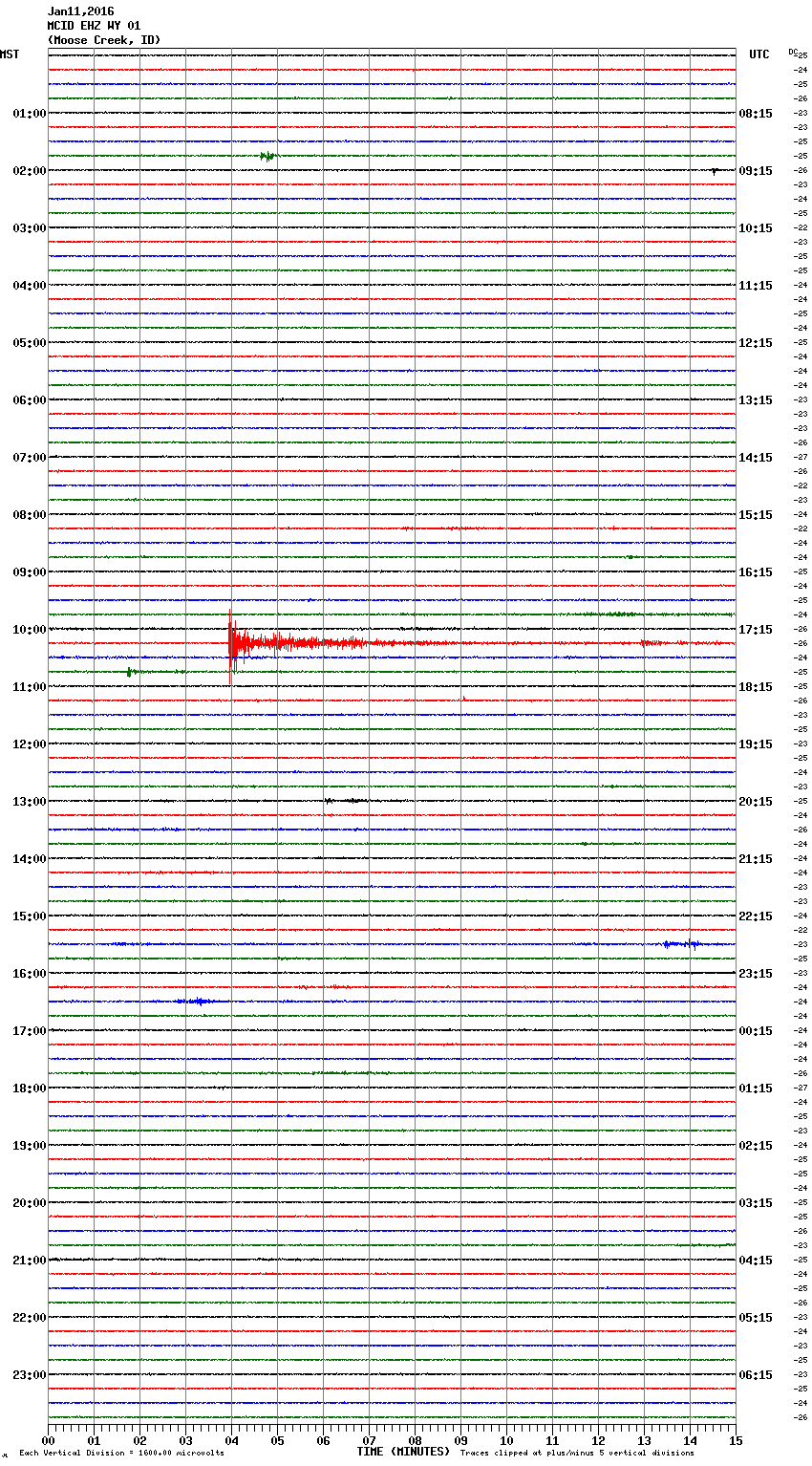812x1466 pixels.
Task: Click the 00:15 UTC time label
Action: click(x=756, y=1031)
